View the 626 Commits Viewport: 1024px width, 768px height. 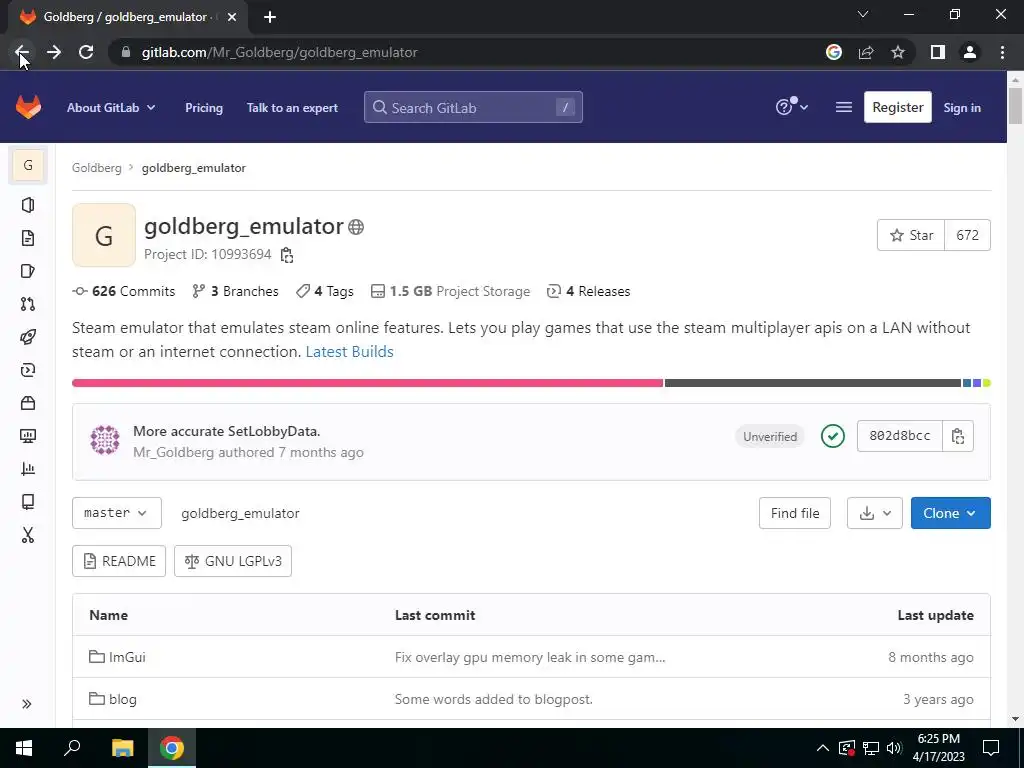pos(124,291)
